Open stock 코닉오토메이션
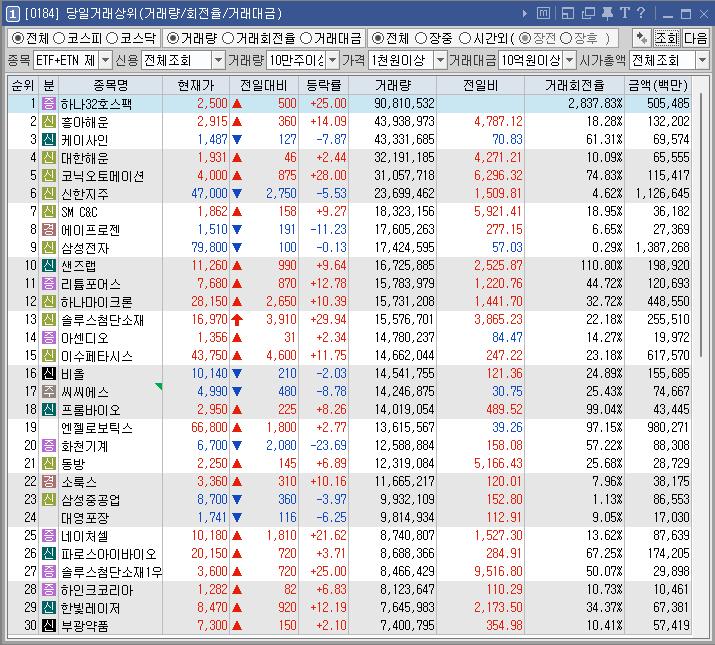Screen dimensions: 715x645 (x=103, y=176)
